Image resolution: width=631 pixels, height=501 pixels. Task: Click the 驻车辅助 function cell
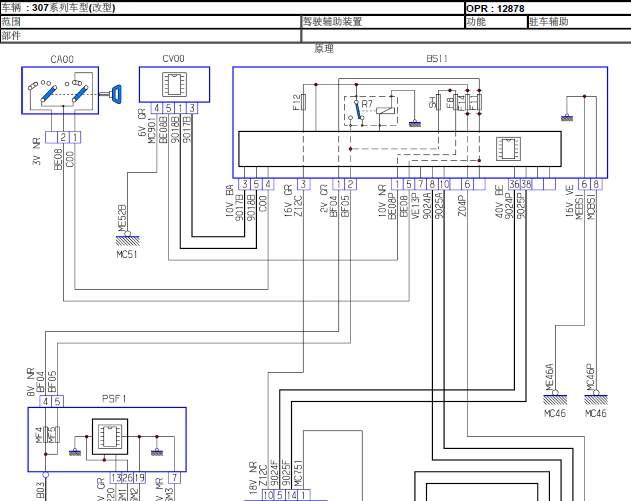click(x=579, y=22)
